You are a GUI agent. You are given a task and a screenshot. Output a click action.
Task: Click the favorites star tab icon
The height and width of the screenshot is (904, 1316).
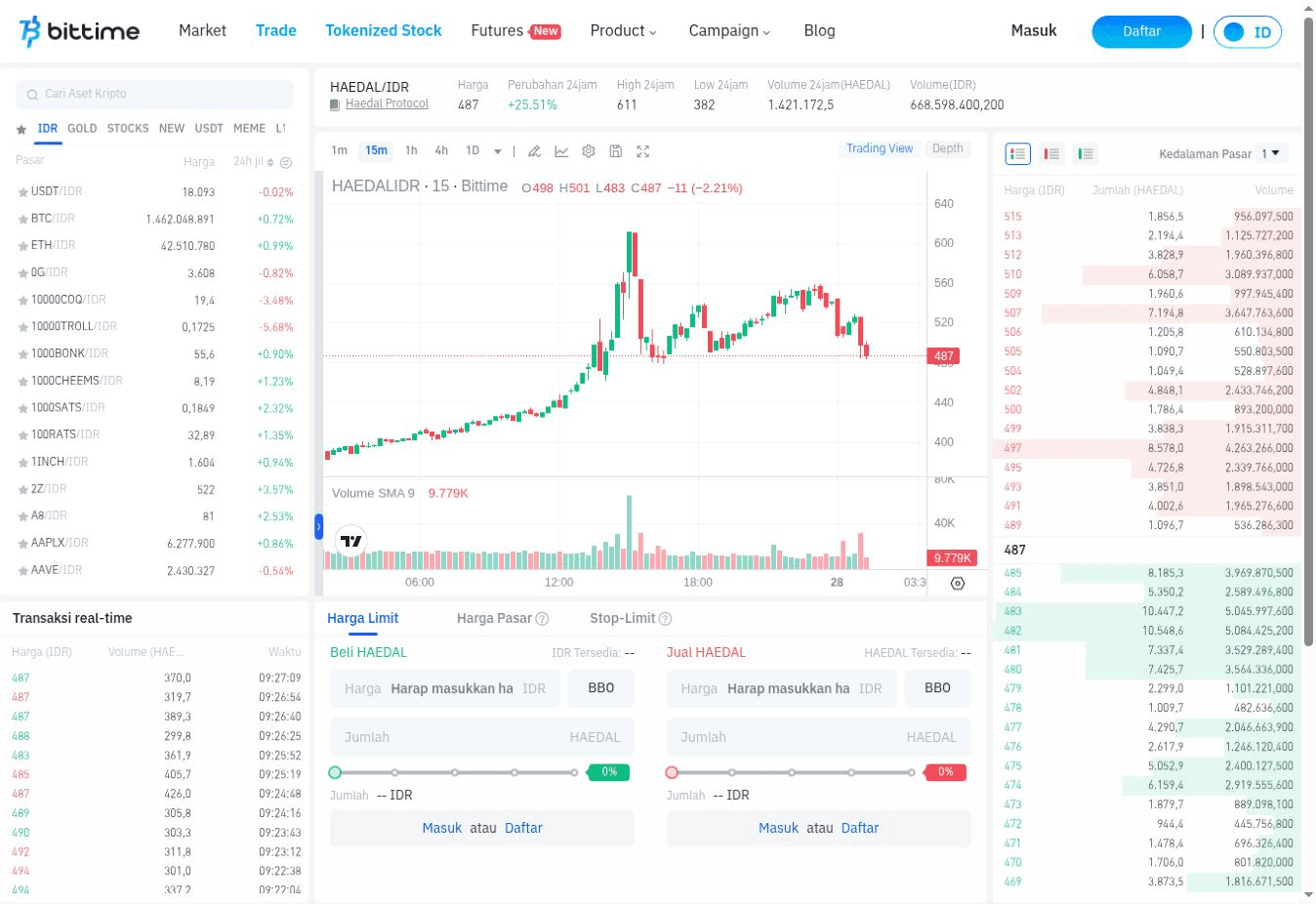[x=21, y=129]
